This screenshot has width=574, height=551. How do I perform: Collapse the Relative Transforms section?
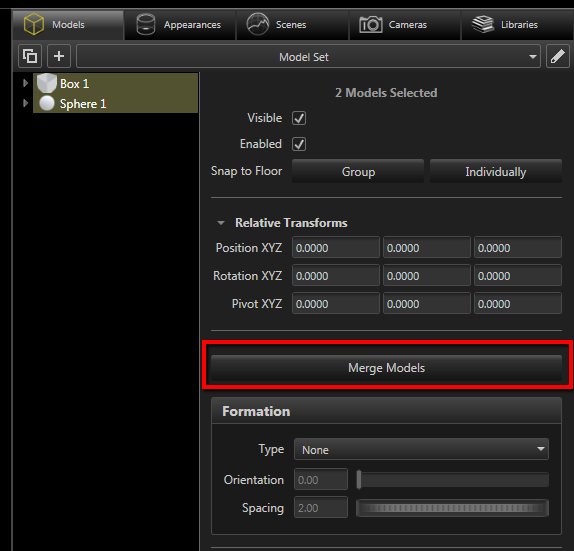pos(221,223)
